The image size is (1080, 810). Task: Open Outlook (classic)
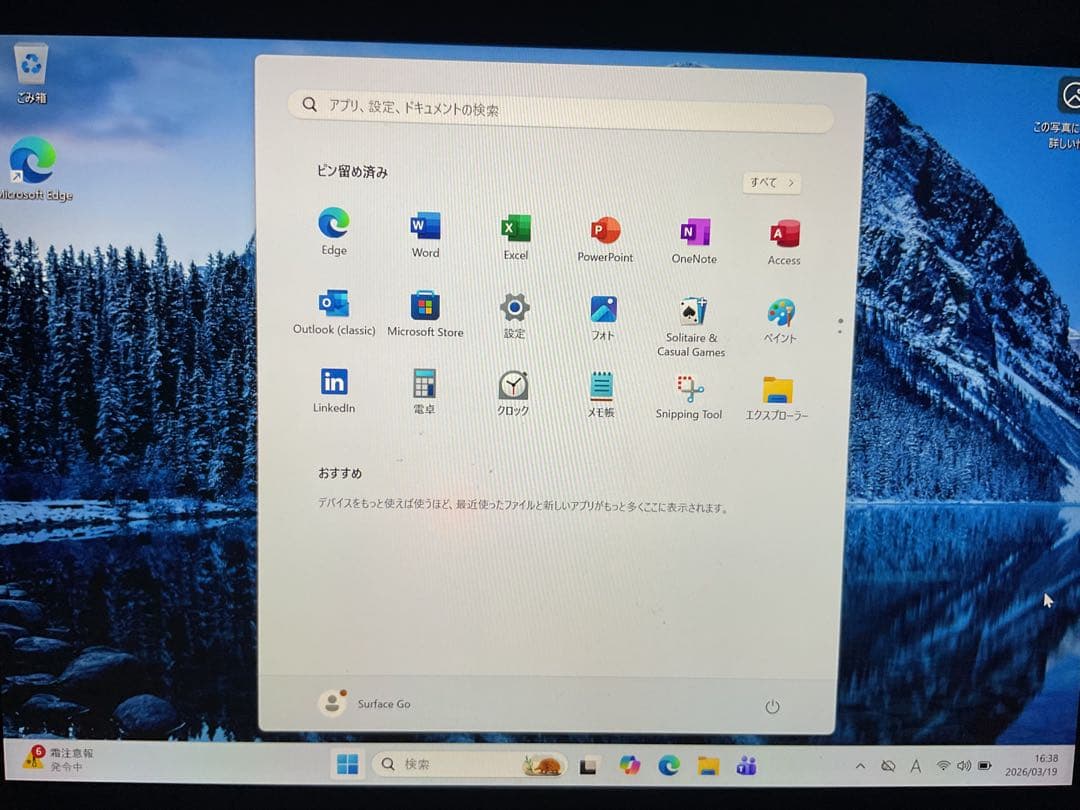coord(334,311)
